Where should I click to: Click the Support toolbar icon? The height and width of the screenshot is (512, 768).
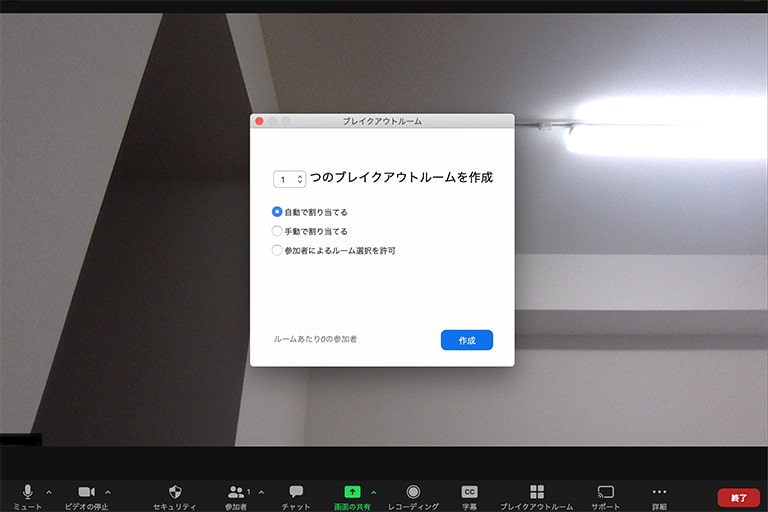pos(605,496)
